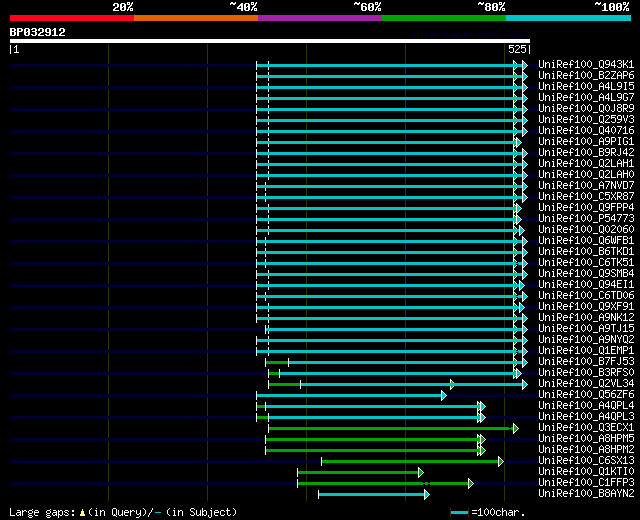Click the UniRef100_Q3ECX1 label
Viewport: 640px width, 520px height.
tap(586, 428)
